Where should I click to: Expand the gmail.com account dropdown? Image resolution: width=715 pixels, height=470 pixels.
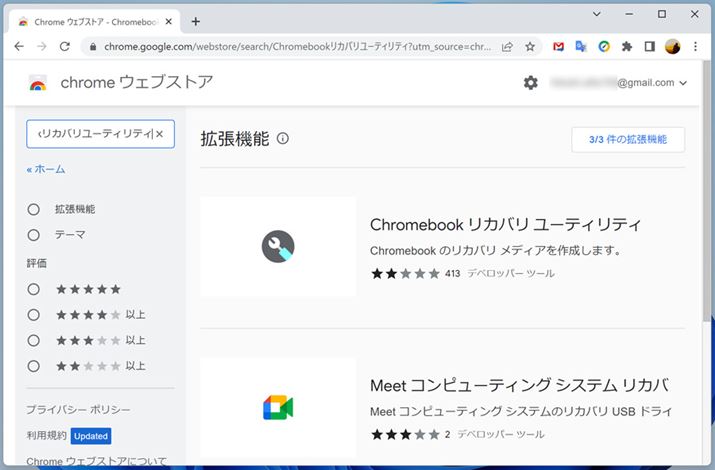click(x=683, y=83)
